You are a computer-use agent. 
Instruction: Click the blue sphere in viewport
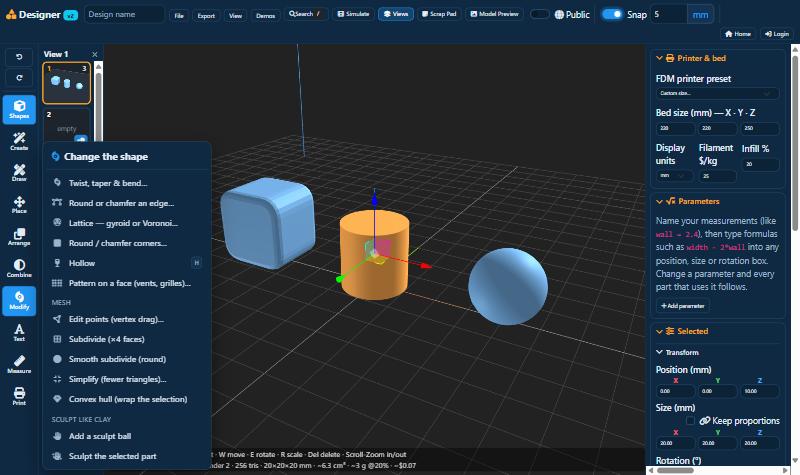pos(508,286)
